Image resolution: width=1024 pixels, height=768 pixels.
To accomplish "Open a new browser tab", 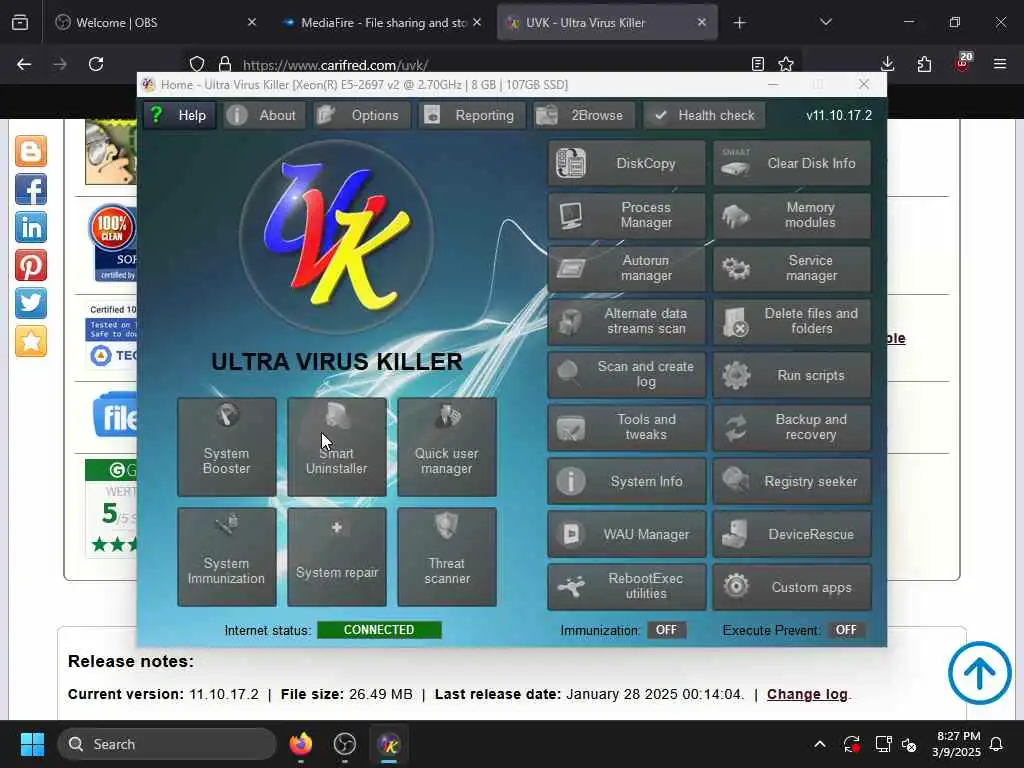I will [x=739, y=23].
